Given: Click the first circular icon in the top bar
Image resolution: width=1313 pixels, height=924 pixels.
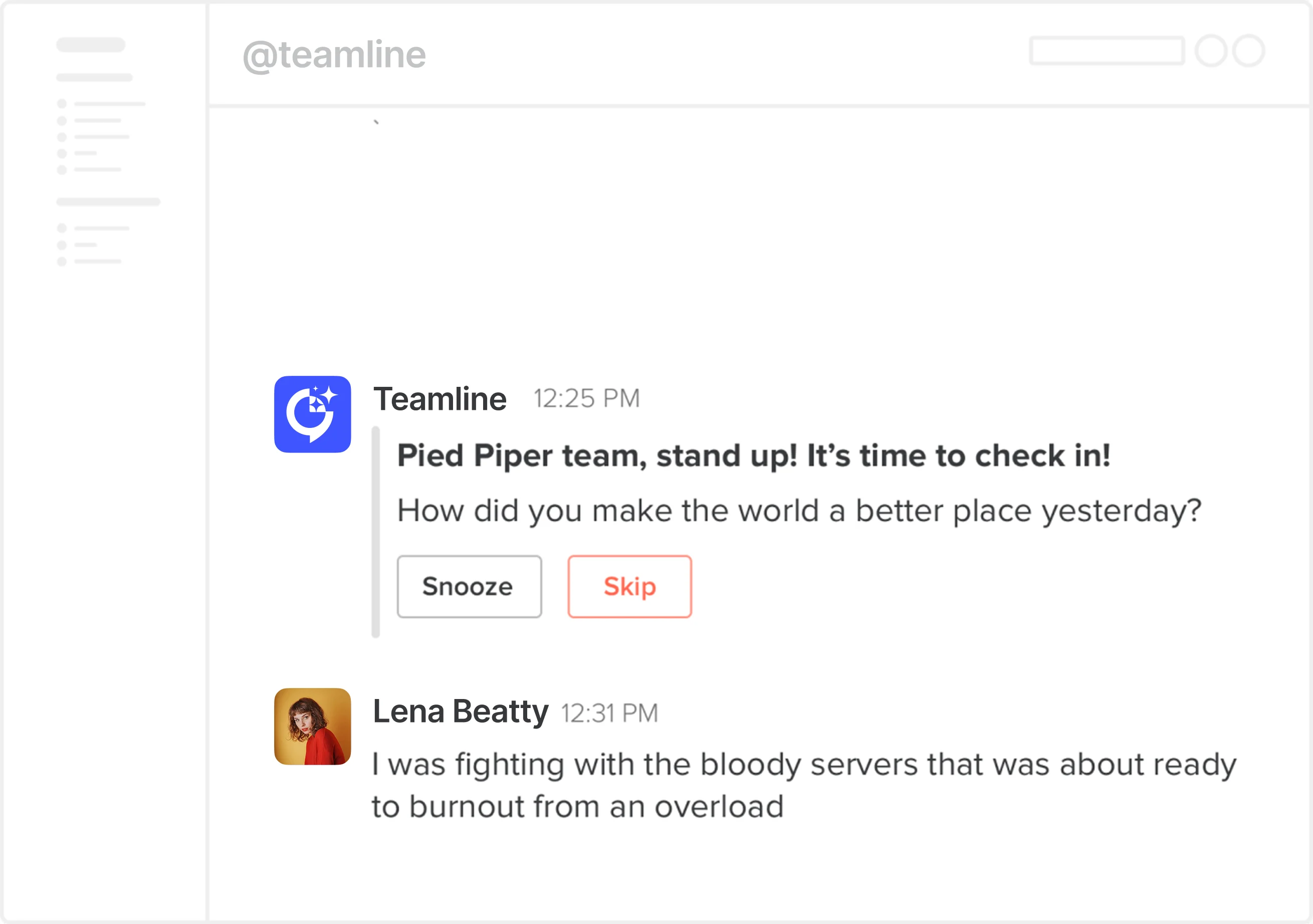Looking at the screenshot, I should click(x=1212, y=51).
